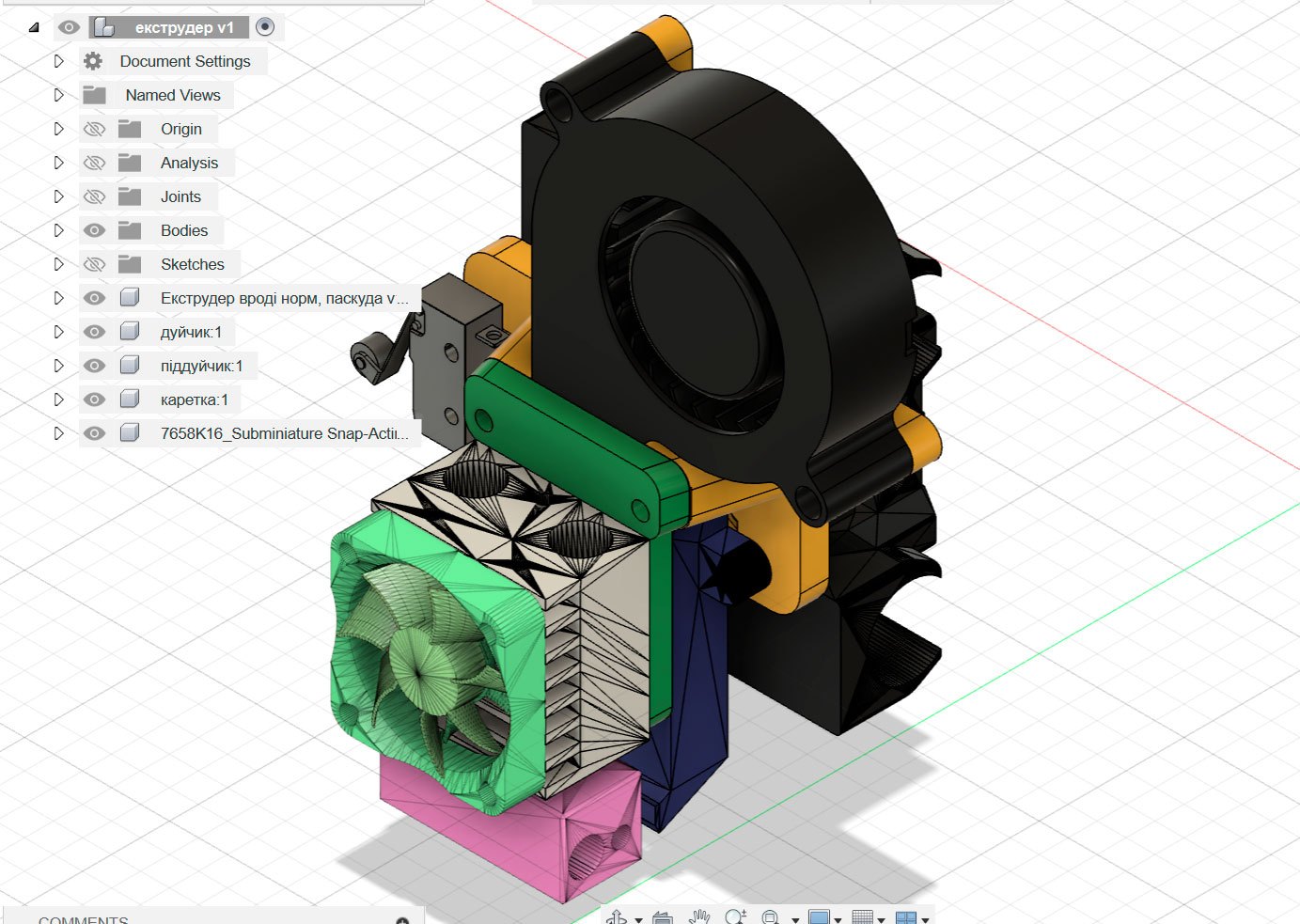The image size is (1300, 924).
Task: Click the Document Settings gear icon
Action: click(x=92, y=60)
